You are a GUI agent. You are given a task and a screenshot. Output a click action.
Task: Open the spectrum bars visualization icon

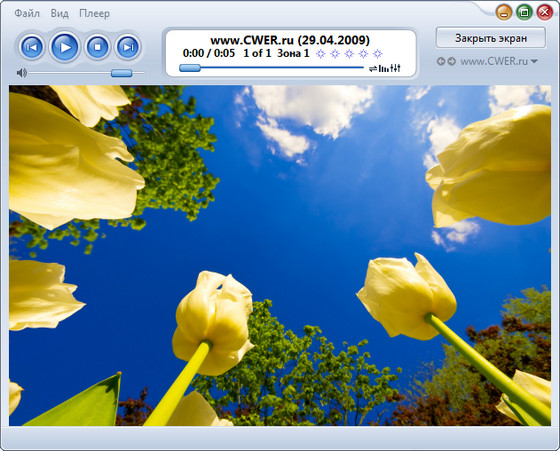(384, 68)
